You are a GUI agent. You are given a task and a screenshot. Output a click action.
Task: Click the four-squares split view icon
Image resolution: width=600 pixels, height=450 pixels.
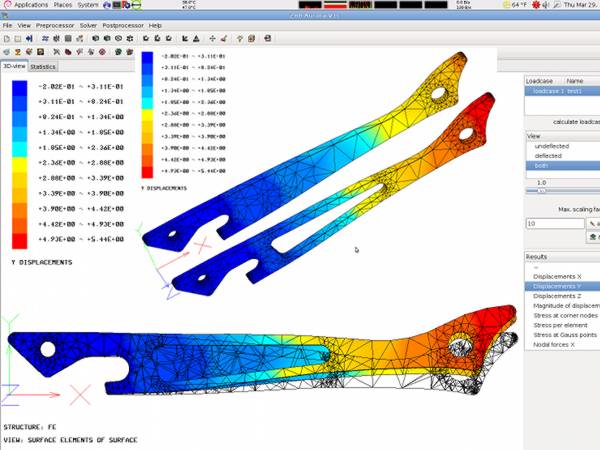pos(130,38)
